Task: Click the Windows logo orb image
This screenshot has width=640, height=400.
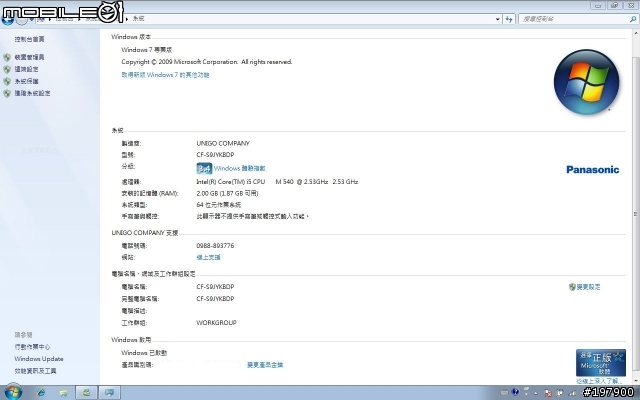Action: pos(586,82)
